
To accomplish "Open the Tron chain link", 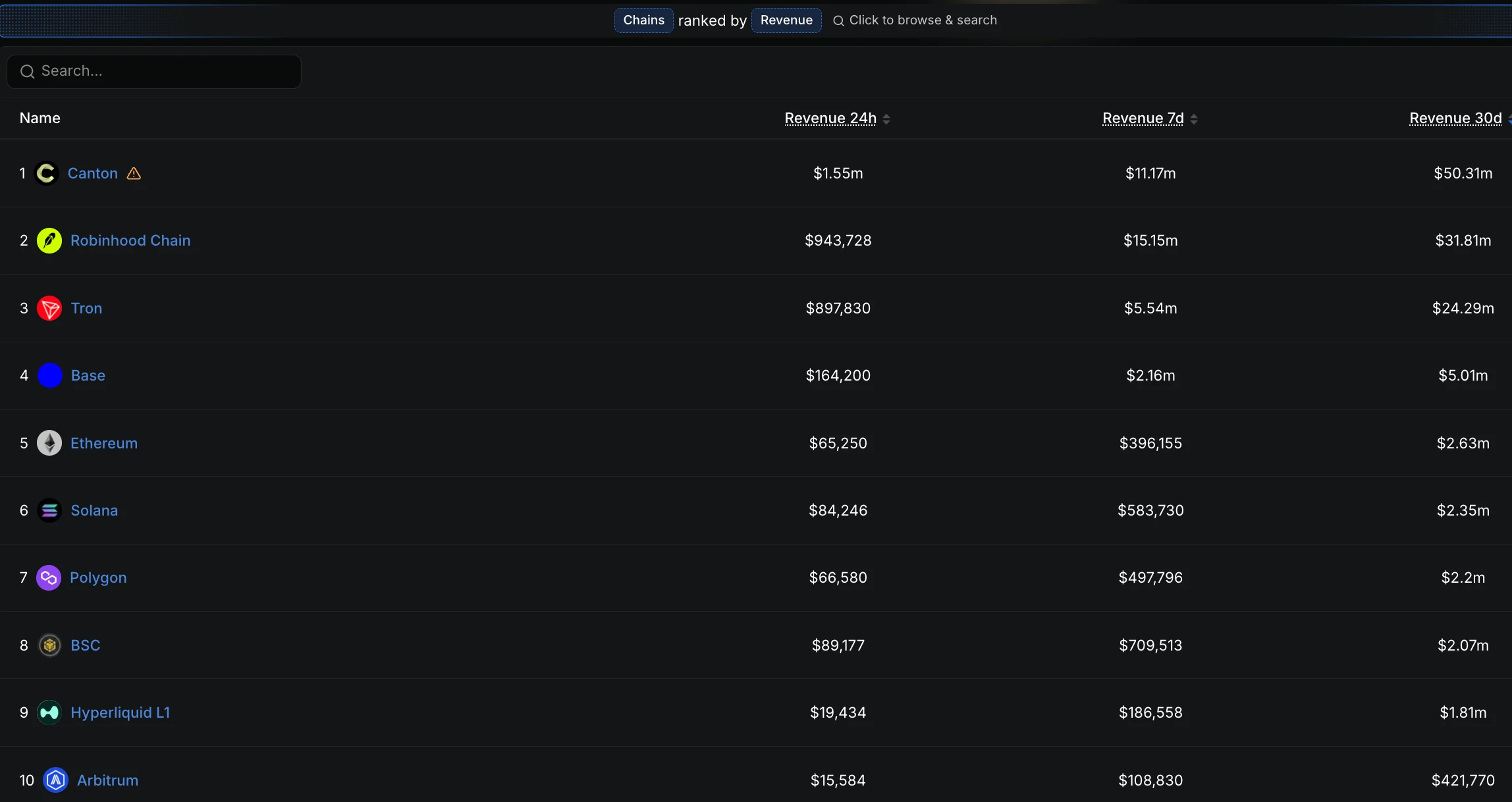I will (x=86, y=308).
